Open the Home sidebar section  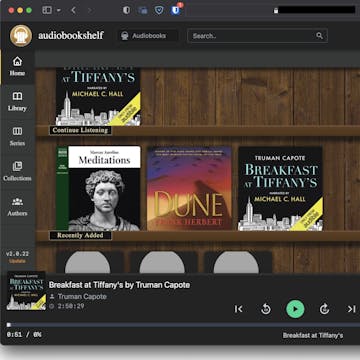pyautogui.click(x=17, y=66)
